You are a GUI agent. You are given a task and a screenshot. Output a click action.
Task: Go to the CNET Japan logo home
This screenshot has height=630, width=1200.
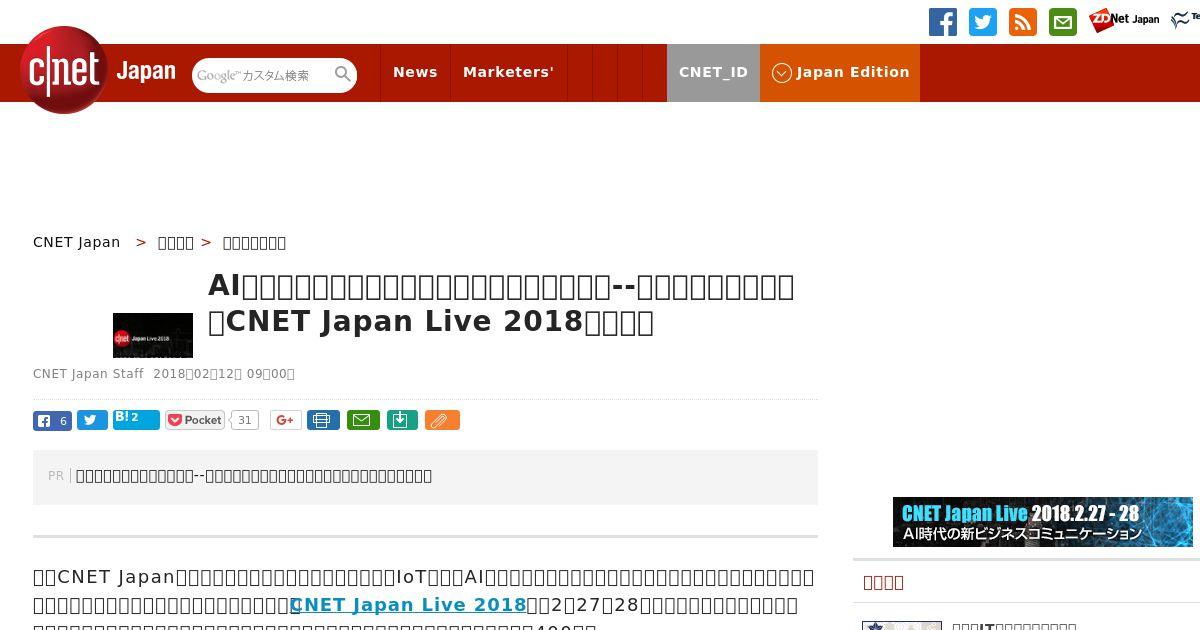[x=97, y=70]
